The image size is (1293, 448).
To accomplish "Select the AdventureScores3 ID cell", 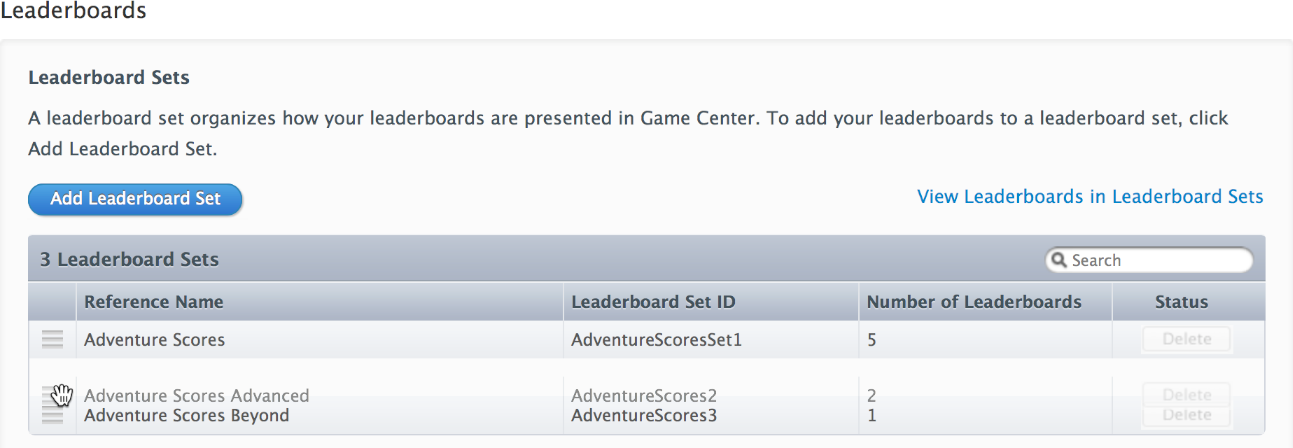I will 643,416.
